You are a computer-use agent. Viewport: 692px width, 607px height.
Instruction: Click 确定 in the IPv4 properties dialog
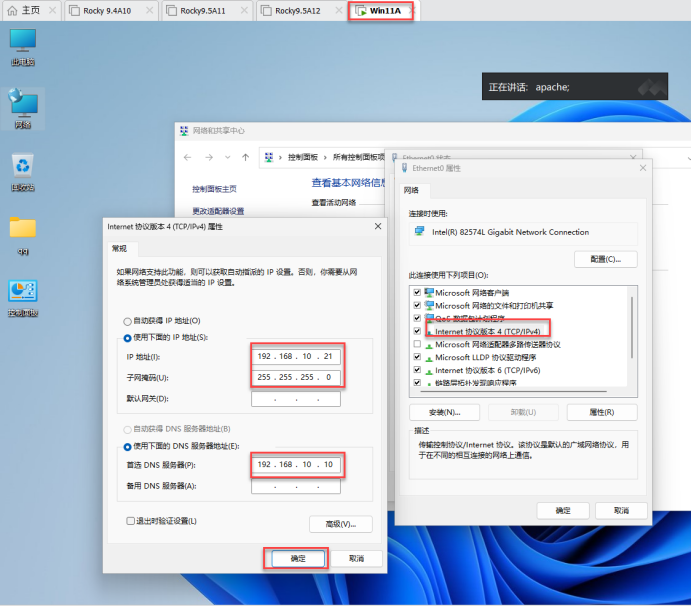click(x=295, y=558)
